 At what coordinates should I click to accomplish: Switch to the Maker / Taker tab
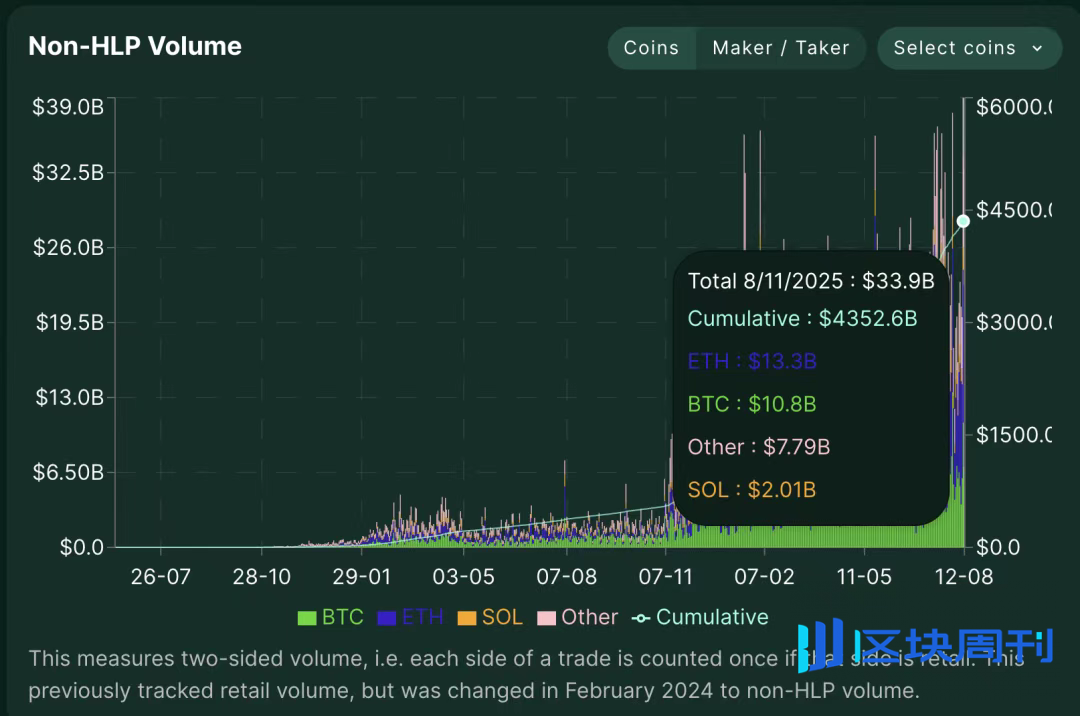(x=781, y=48)
